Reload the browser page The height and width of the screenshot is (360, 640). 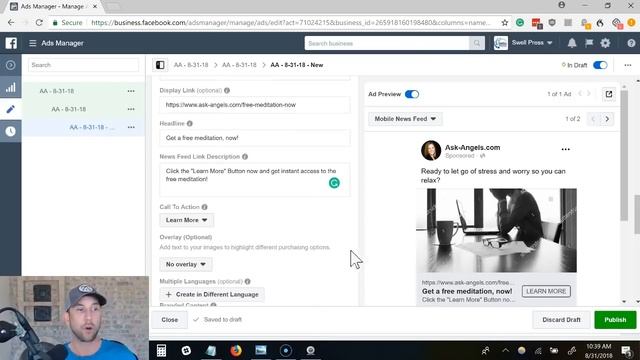pos(39,22)
